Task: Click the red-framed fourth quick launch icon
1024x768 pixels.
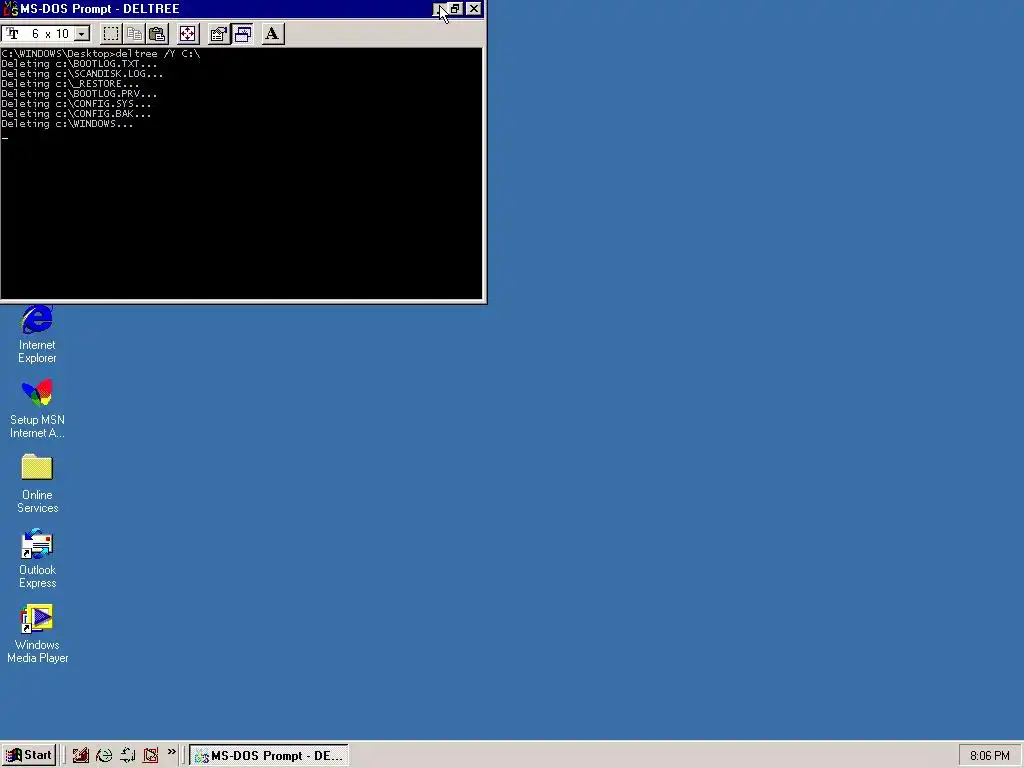Action: click(151, 756)
